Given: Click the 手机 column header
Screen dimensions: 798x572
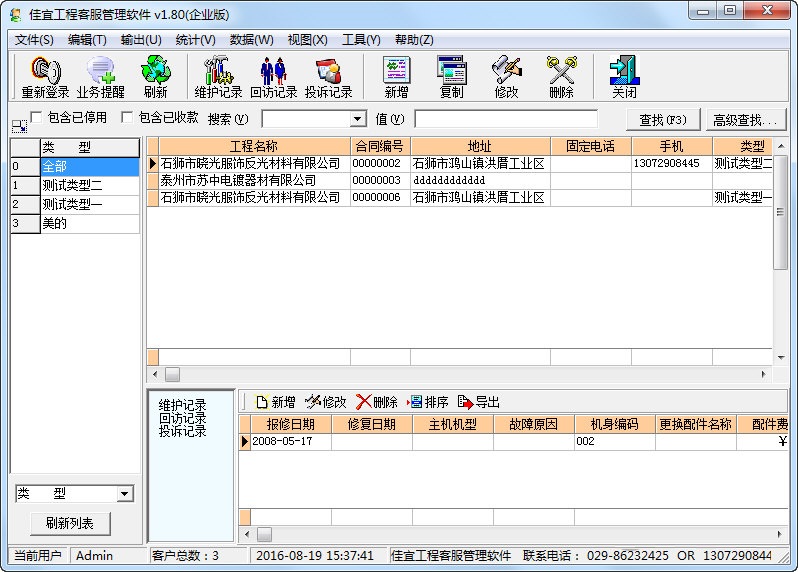Looking at the screenshot, I should tap(672, 146).
